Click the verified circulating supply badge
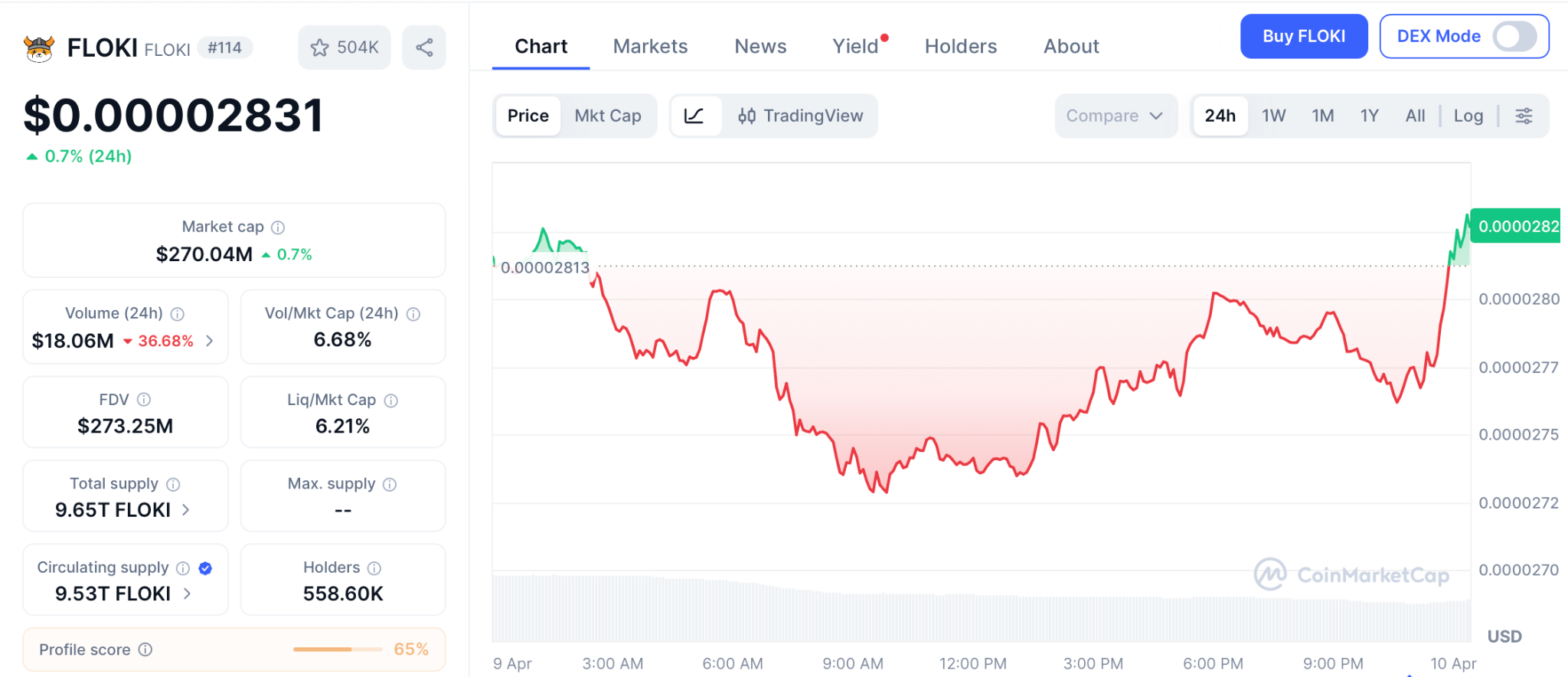 point(205,567)
